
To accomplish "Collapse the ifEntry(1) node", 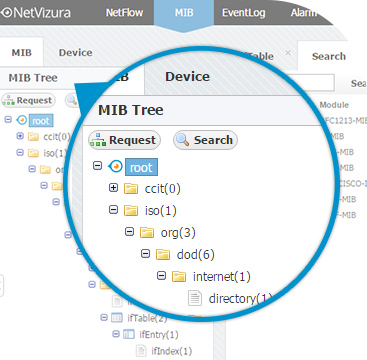I will 116,333.
